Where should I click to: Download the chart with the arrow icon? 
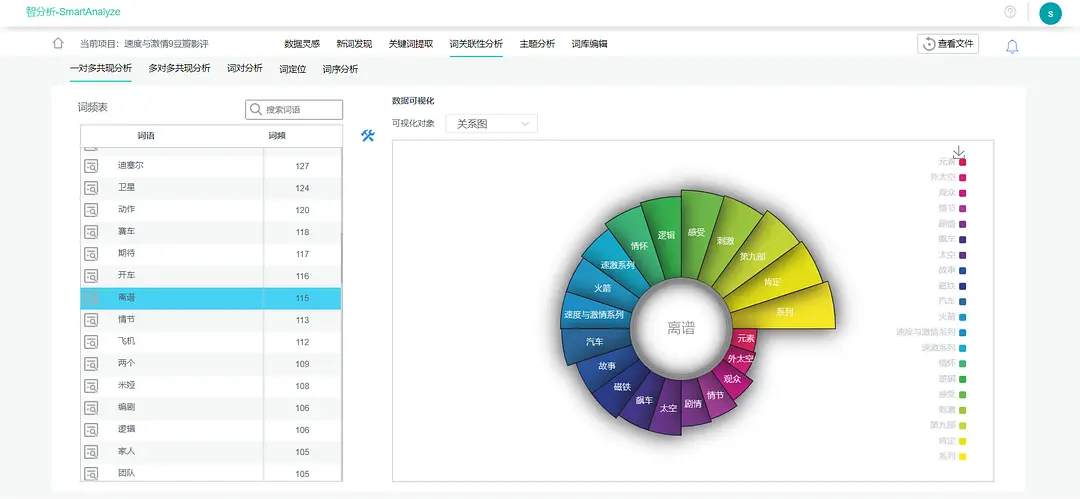coord(959,152)
